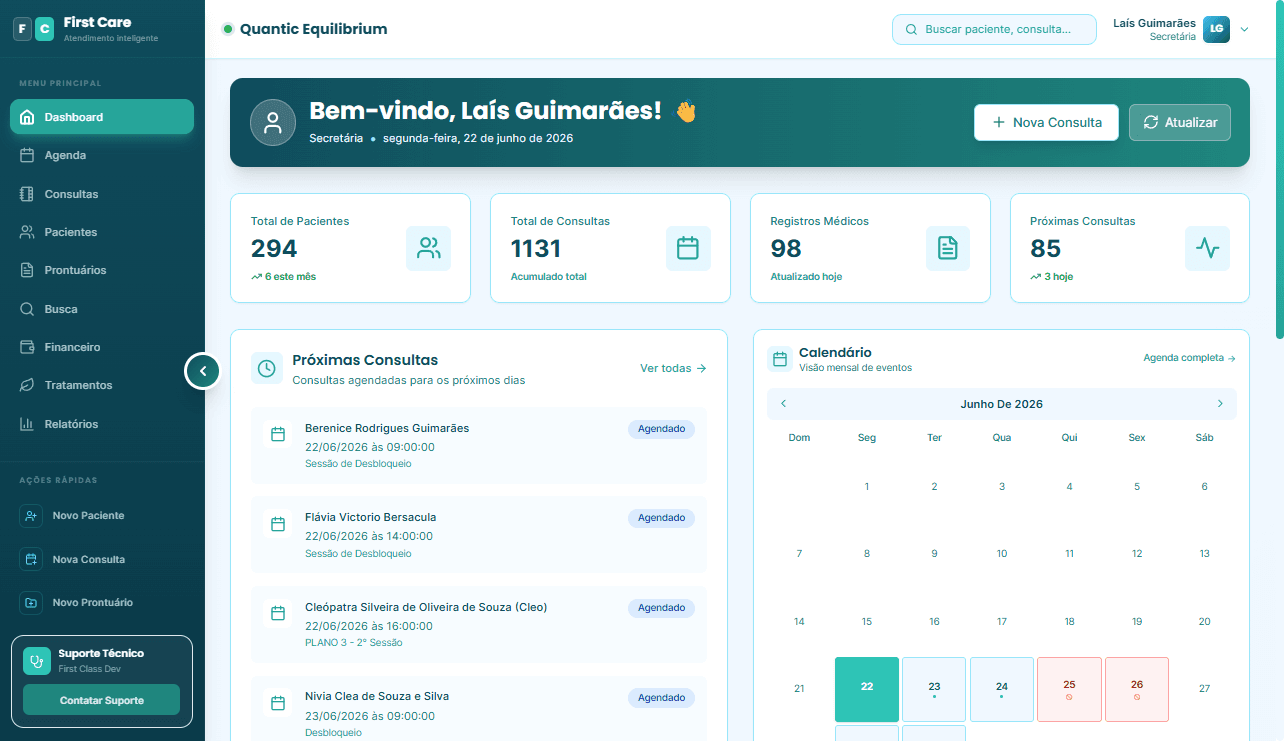Click the Nova Consulta banner button
Image resolution: width=1284 pixels, height=741 pixels.
coord(1046,122)
